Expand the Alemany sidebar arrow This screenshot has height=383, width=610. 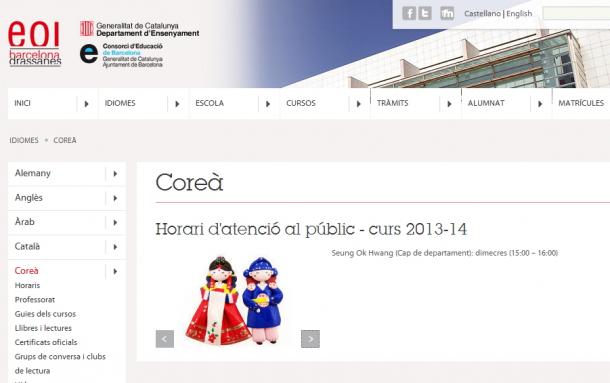pyautogui.click(x=116, y=174)
